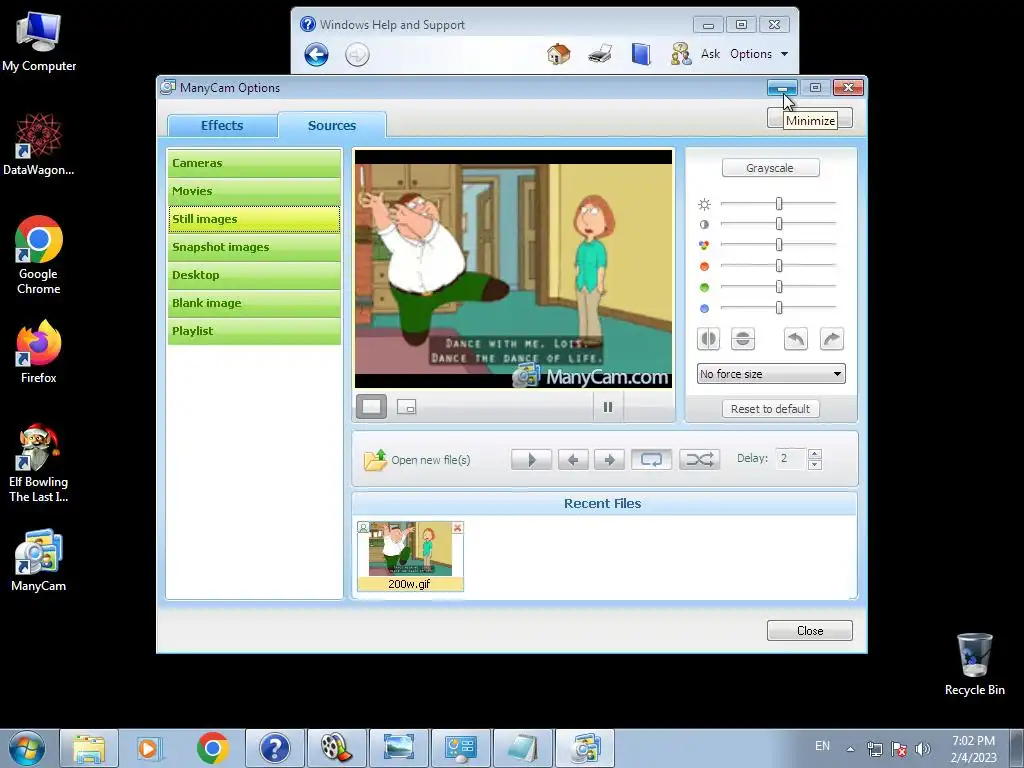Select Desktop as source
This screenshot has height=768, width=1024.
[254, 275]
